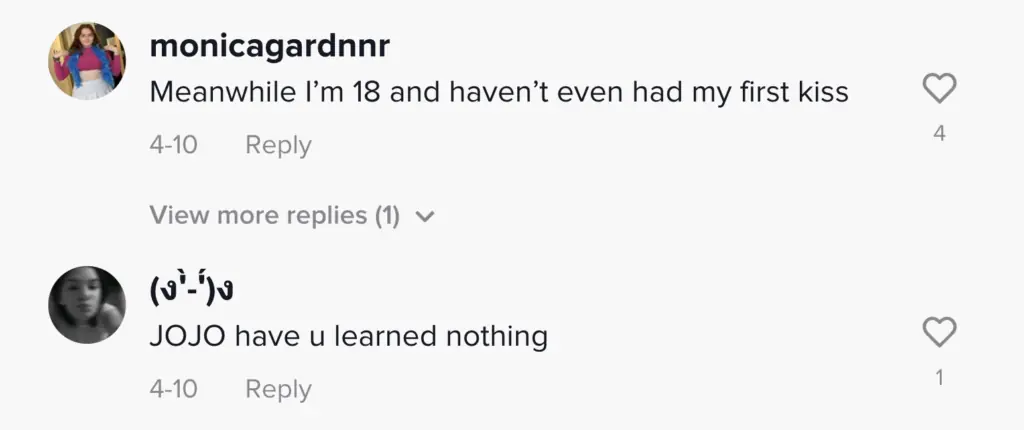The width and height of the screenshot is (1024, 430).
Task: Select the kaomoji username above JOJO comment
Action: tap(196, 292)
